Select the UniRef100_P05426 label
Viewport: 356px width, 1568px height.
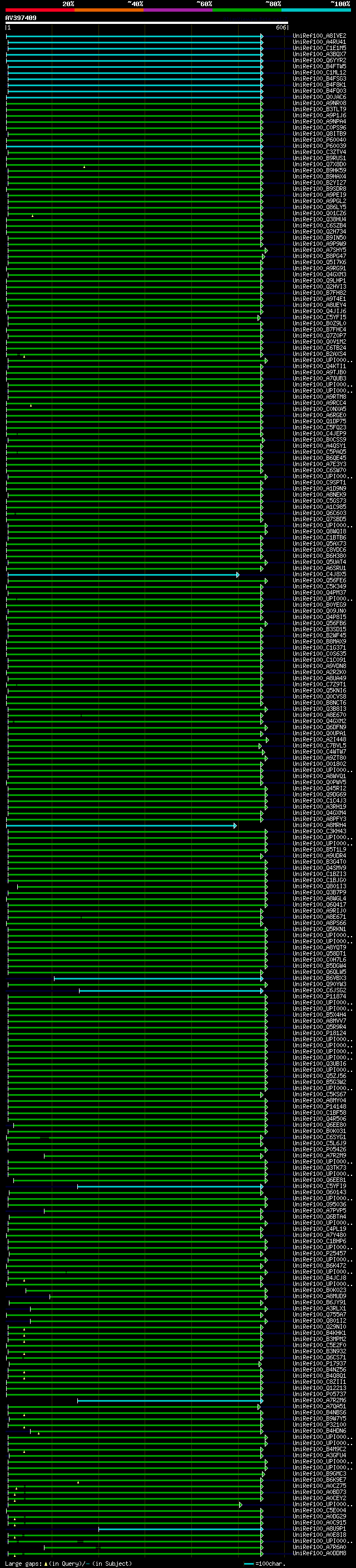[x=319, y=1150]
